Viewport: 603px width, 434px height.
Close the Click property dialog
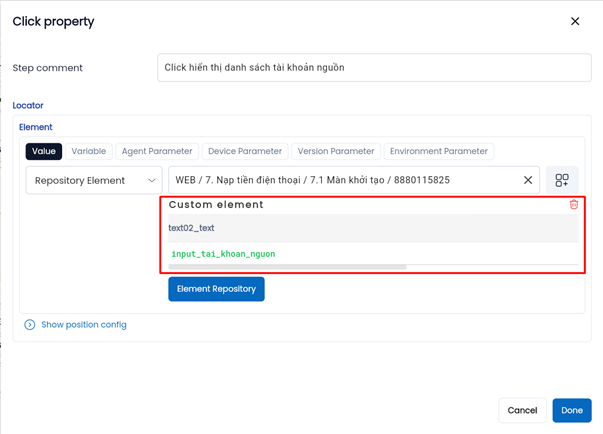pyautogui.click(x=575, y=21)
